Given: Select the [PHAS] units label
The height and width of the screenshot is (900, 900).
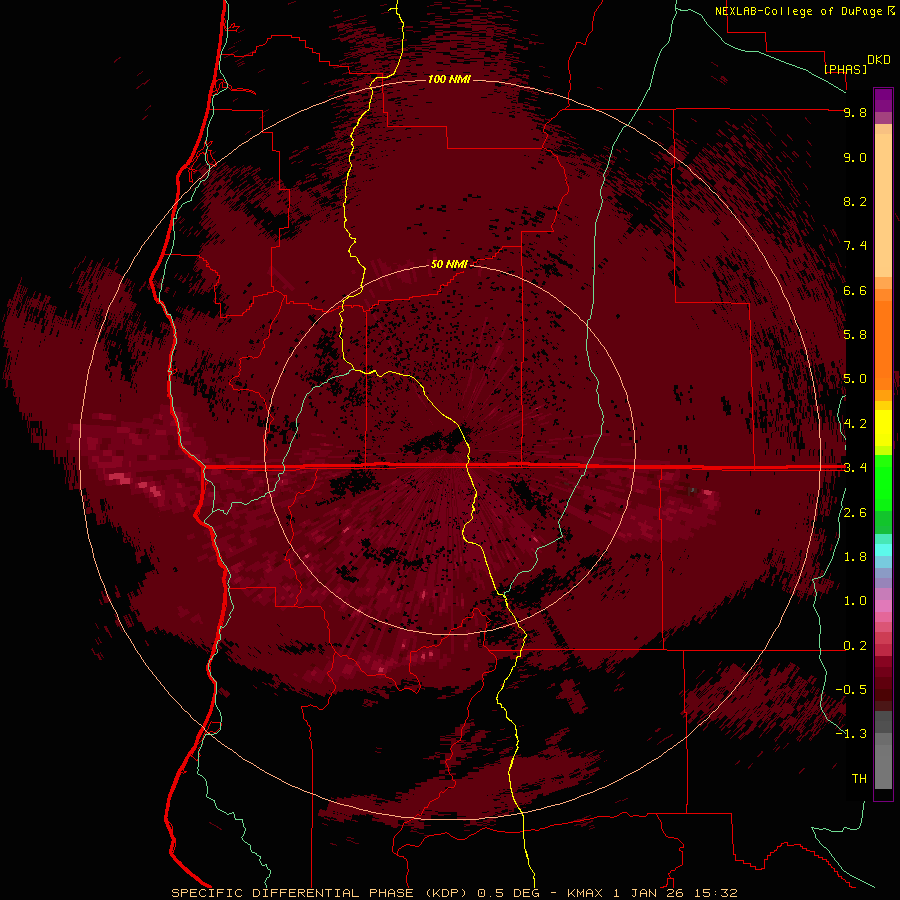Looking at the screenshot, I should point(845,69).
